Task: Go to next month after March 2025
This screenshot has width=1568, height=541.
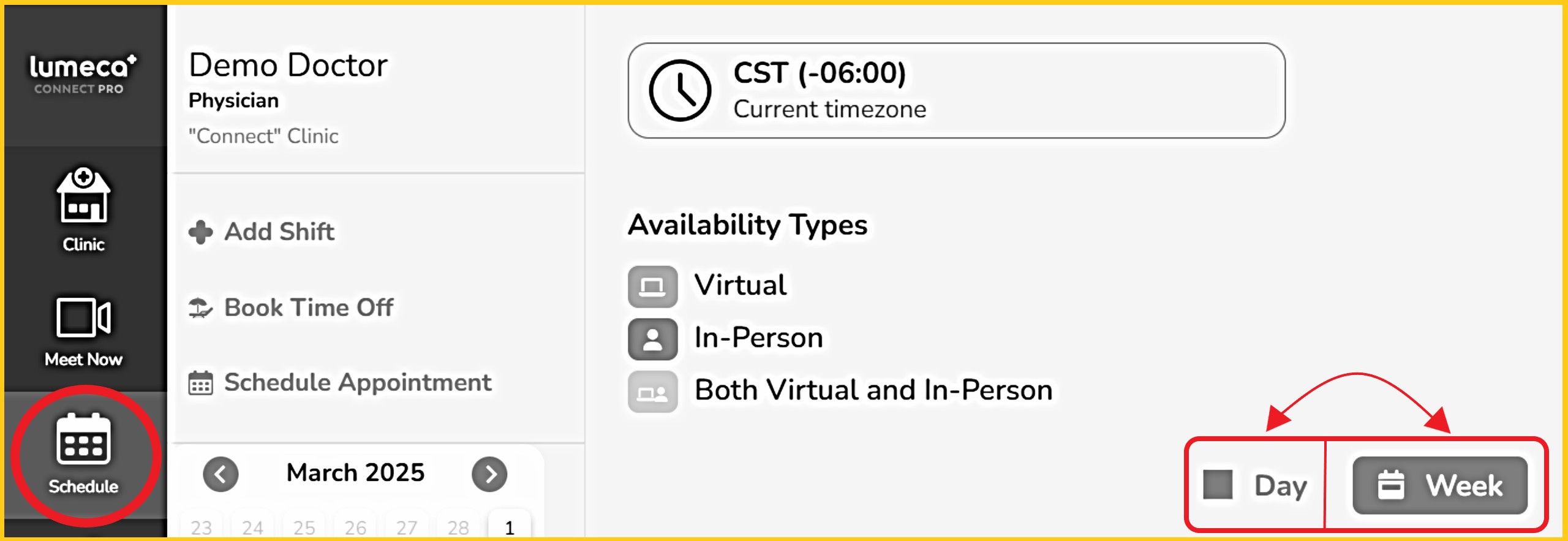Action: (x=489, y=474)
